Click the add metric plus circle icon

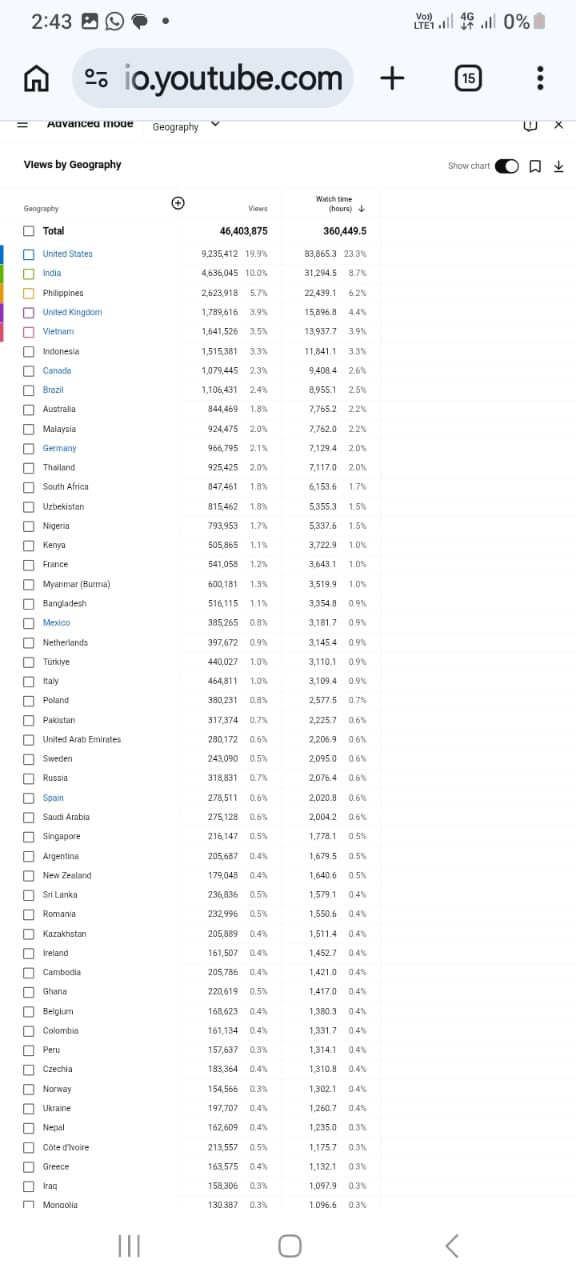click(178, 203)
